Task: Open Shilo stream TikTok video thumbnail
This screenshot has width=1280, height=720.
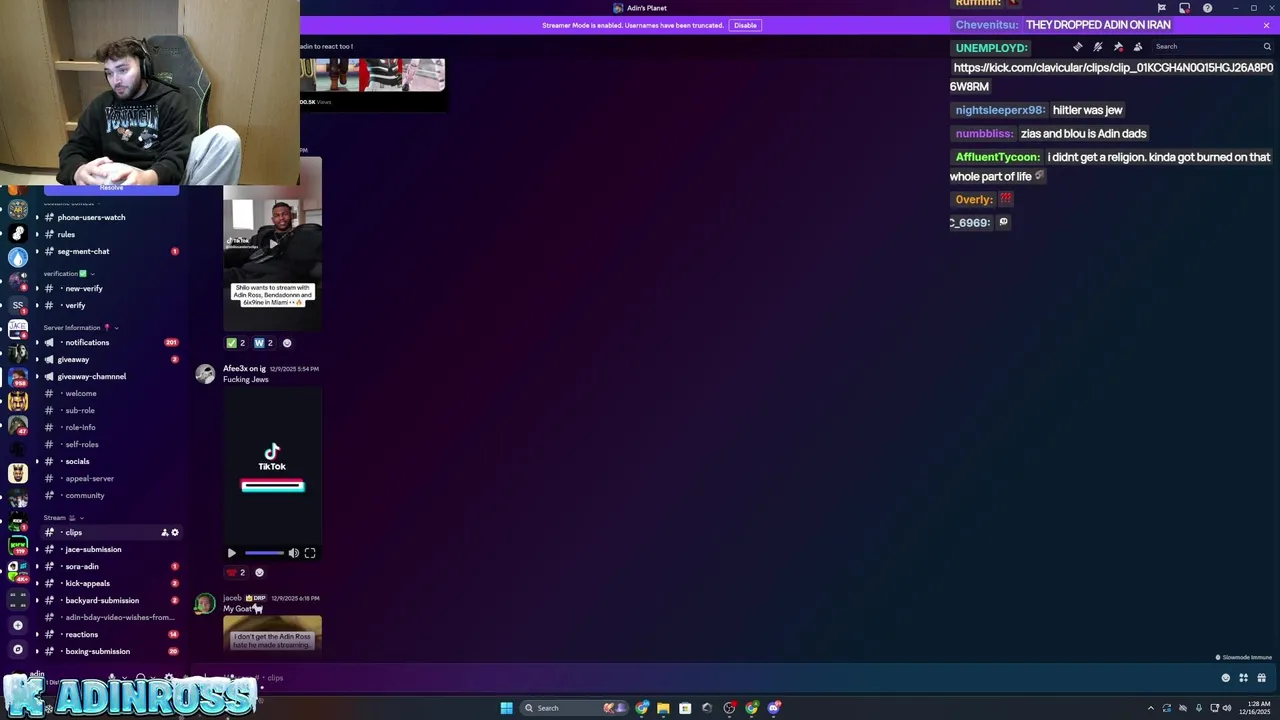Action: 272,242
